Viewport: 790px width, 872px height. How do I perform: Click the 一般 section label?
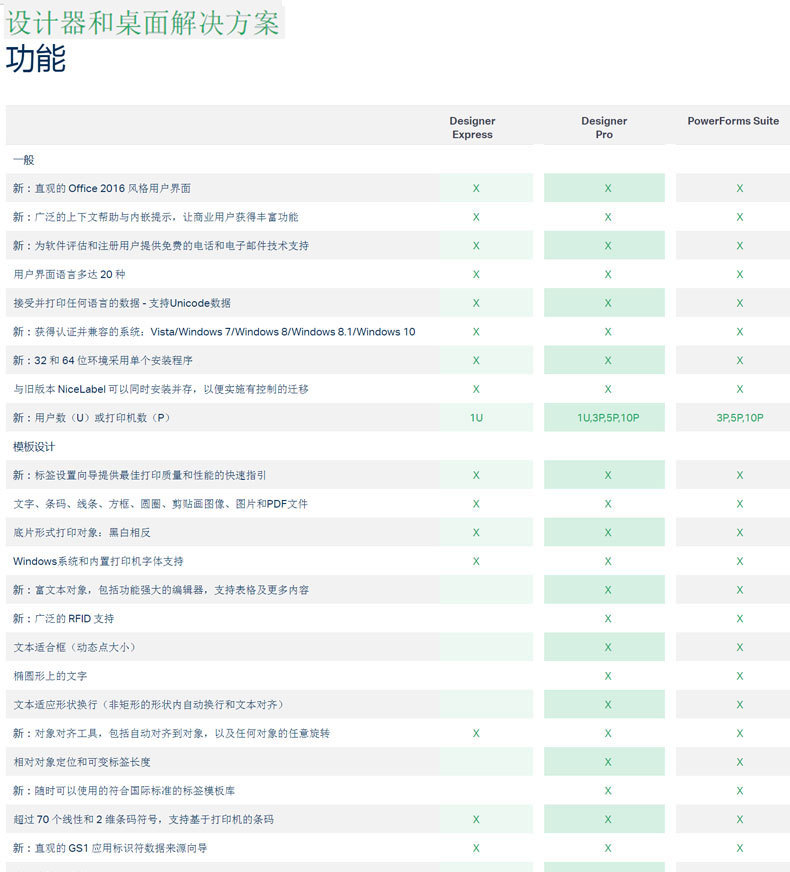point(24,160)
